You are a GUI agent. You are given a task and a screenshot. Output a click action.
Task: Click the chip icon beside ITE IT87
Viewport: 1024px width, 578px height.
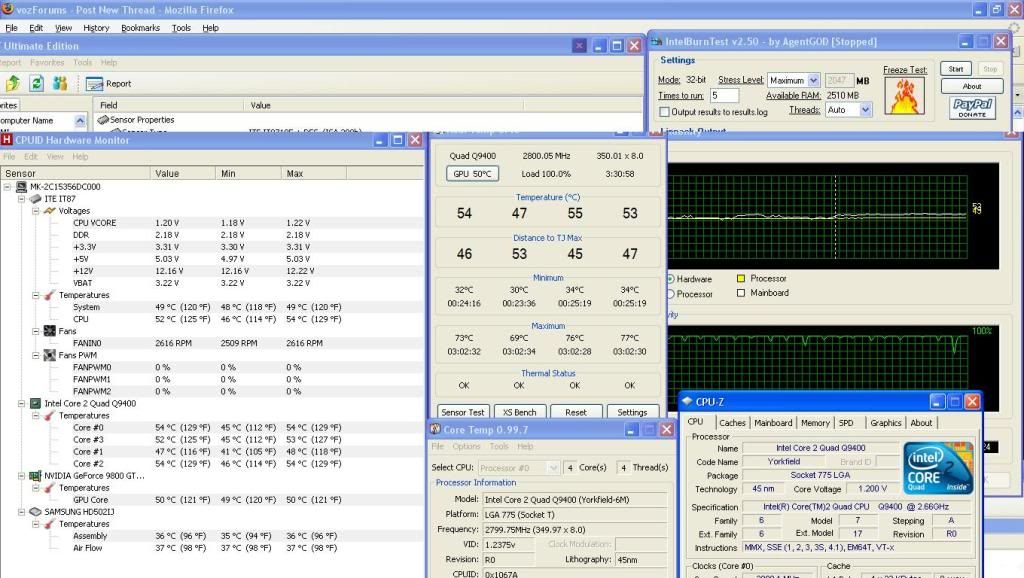(35, 199)
